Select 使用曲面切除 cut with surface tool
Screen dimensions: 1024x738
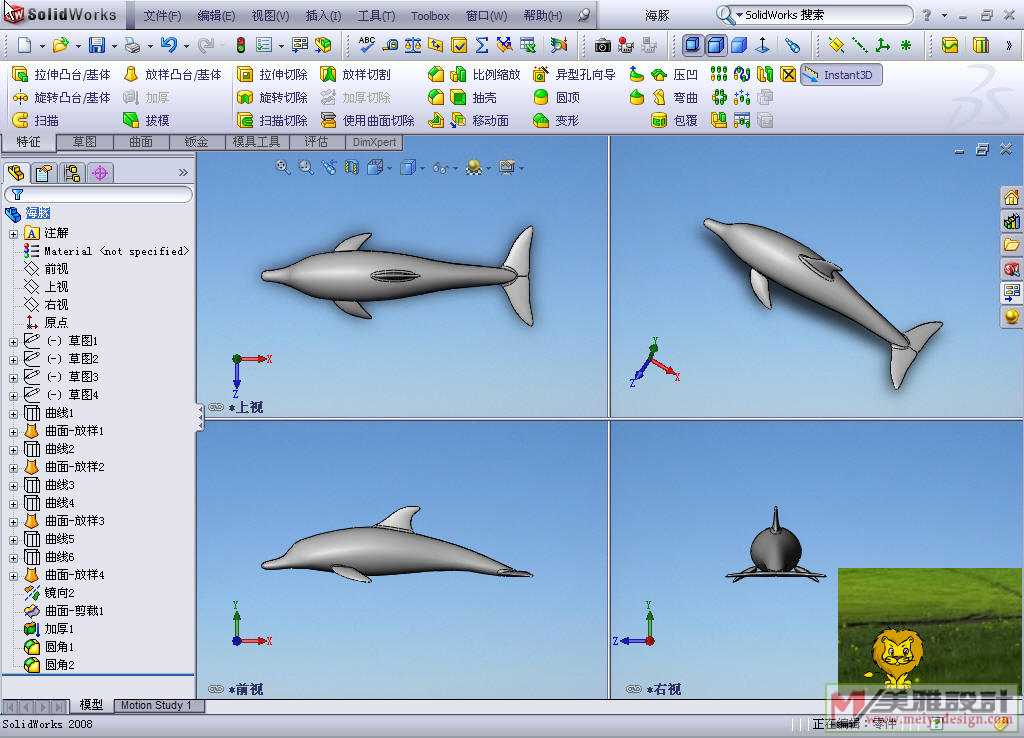tap(368, 120)
